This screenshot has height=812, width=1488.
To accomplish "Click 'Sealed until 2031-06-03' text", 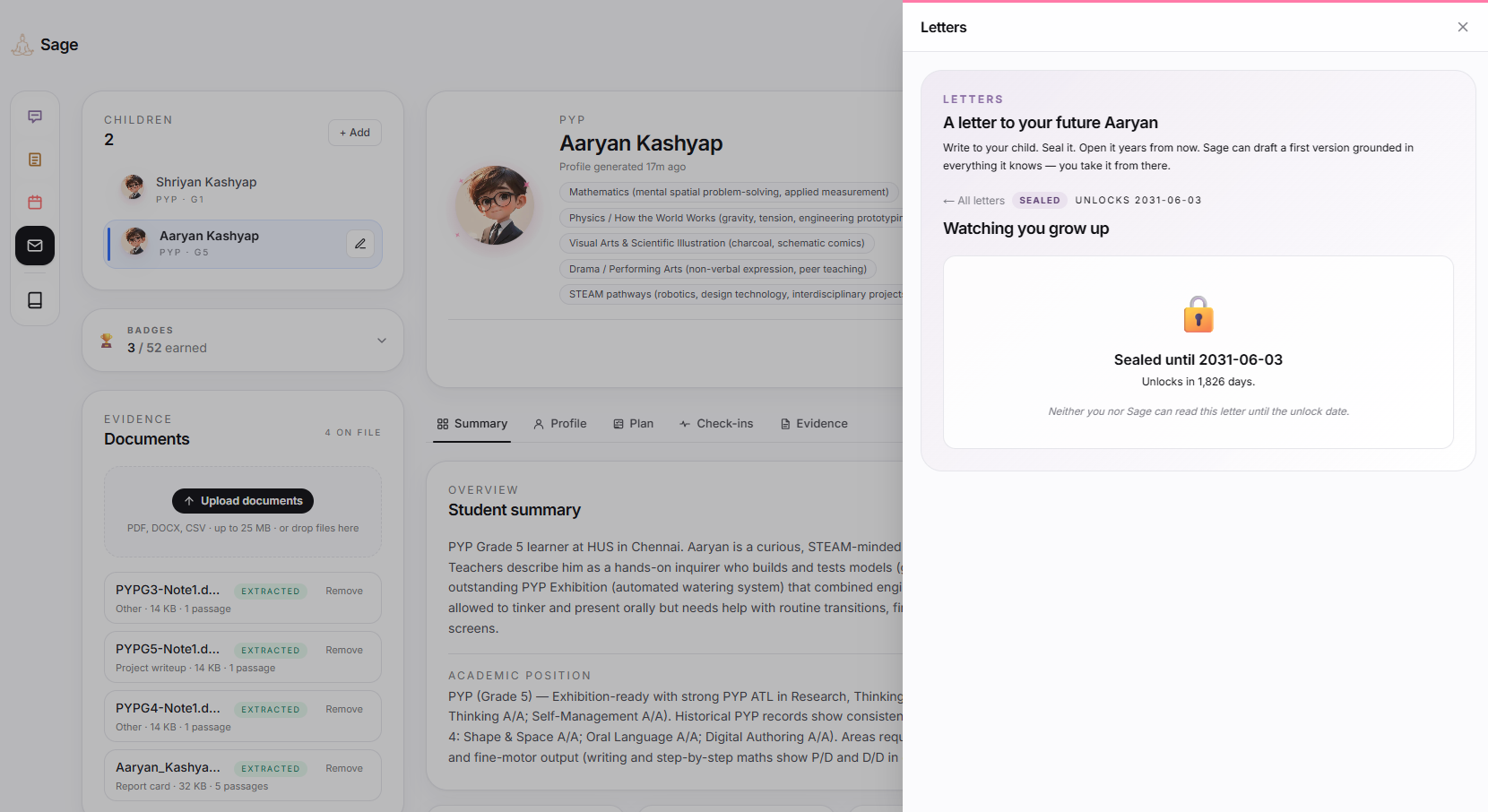I will (x=1198, y=359).
